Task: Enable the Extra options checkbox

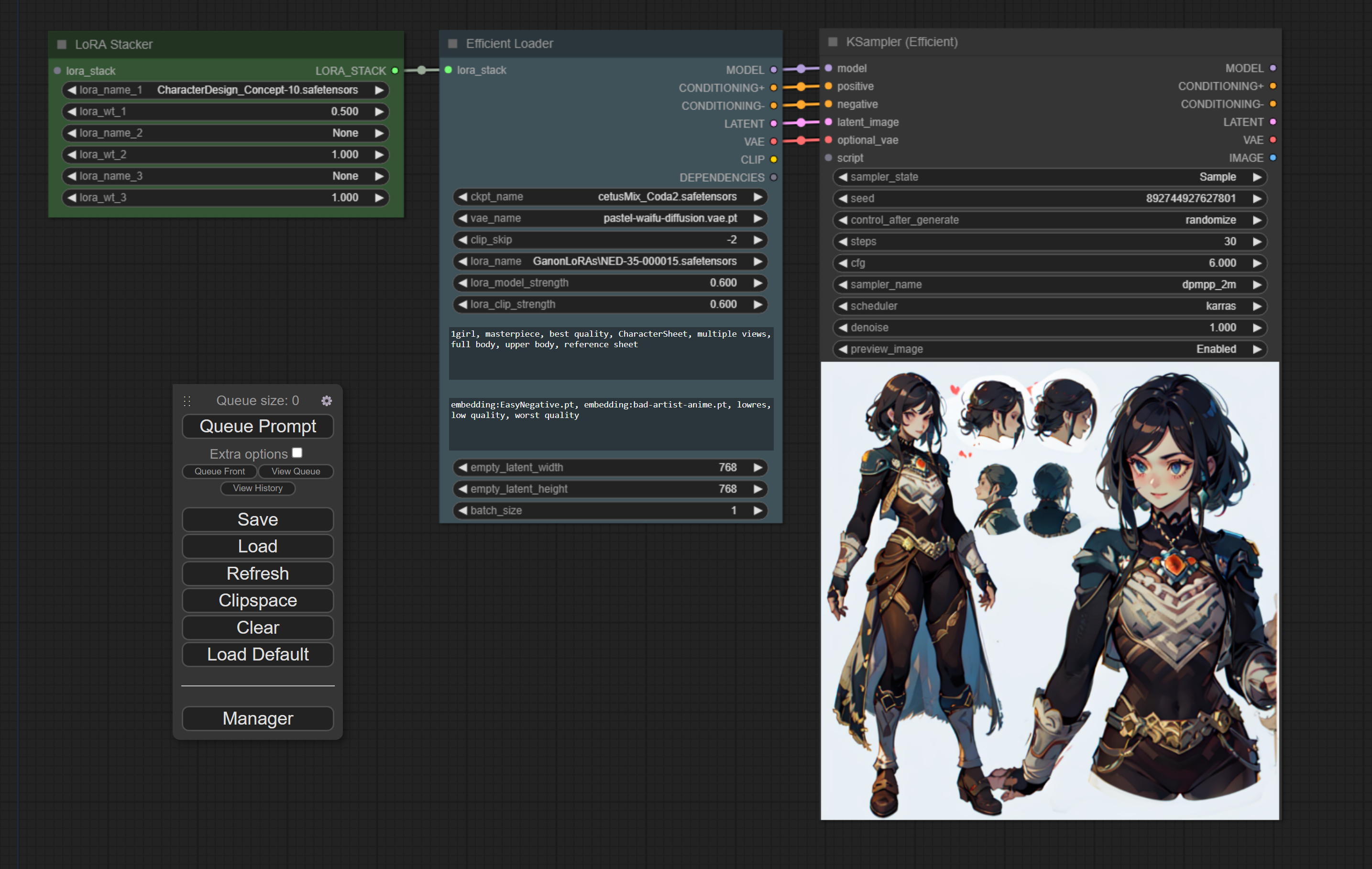Action: (297, 453)
